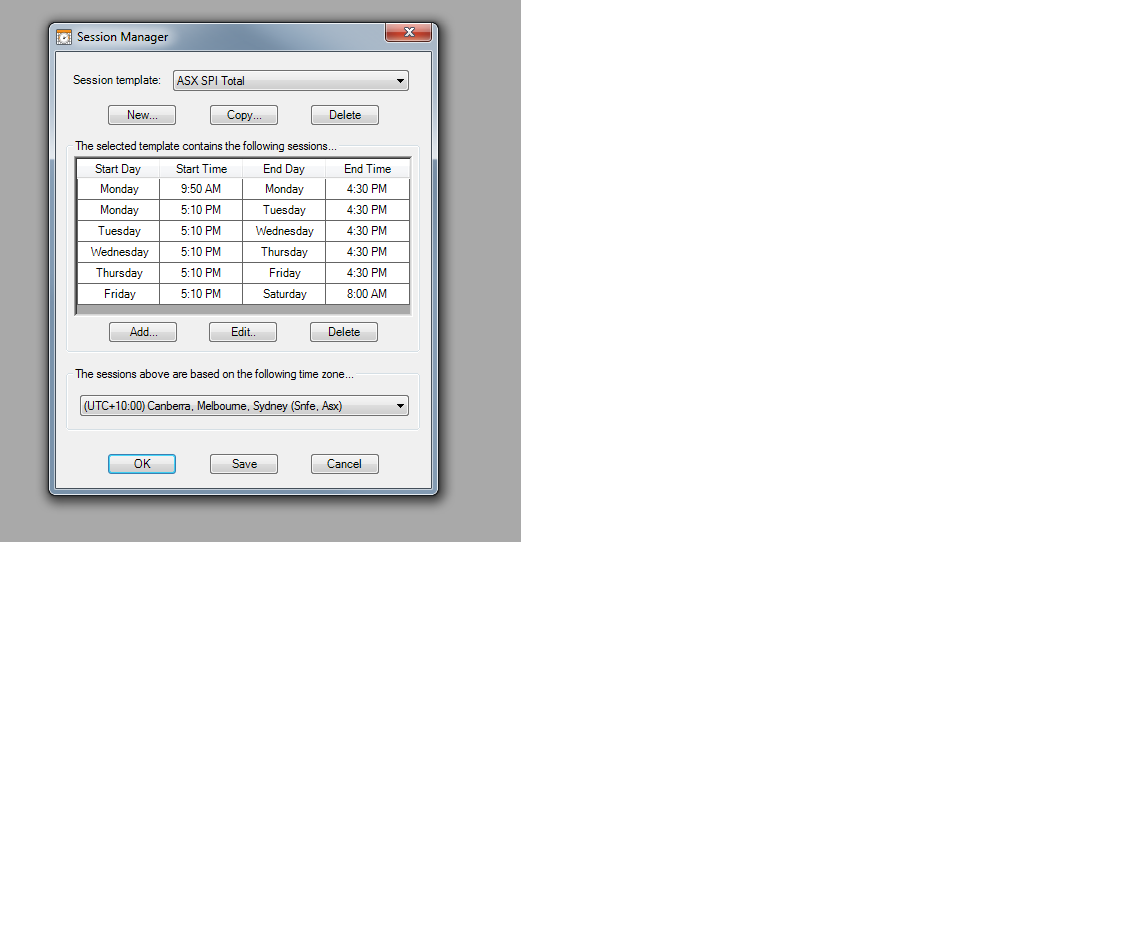Click the Start Time column header
The height and width of the screenshot is (936, 1145).
201,169
